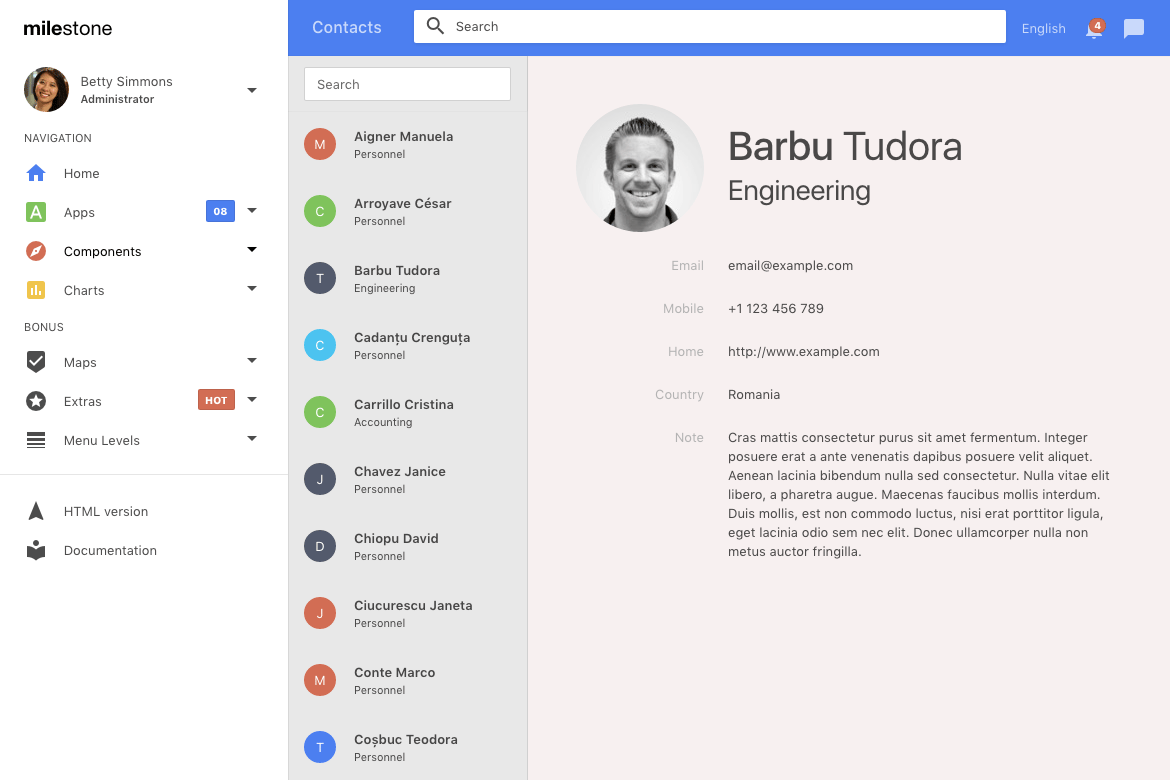The width and height of the screenshot is (1170, 780).
Task: Click the Components compass icon
Action: tap(36, 251)
